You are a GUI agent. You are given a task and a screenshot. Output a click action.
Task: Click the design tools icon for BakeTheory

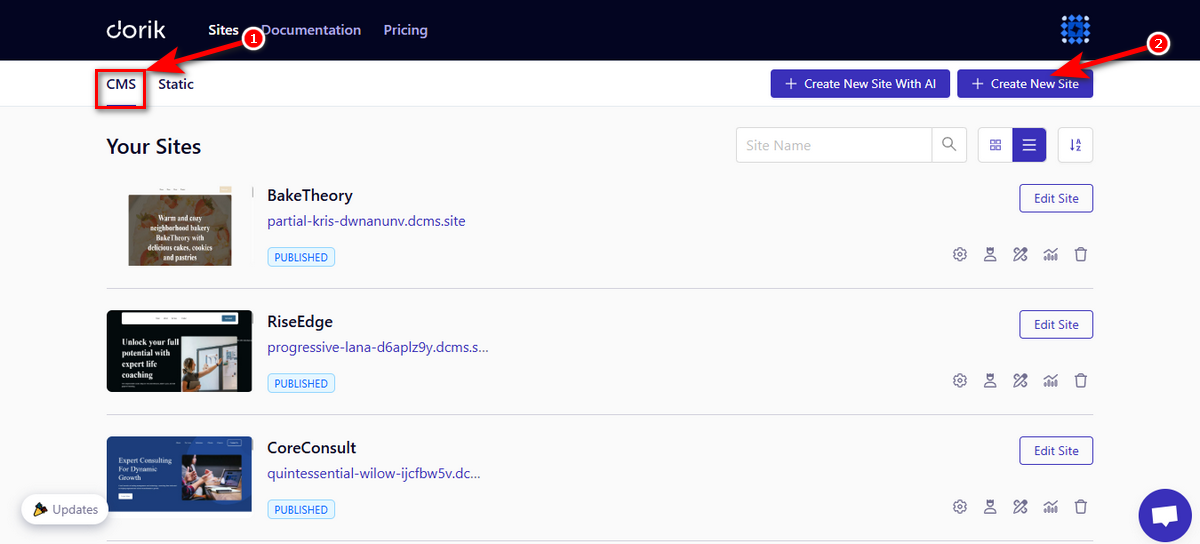pos(1020,254)
